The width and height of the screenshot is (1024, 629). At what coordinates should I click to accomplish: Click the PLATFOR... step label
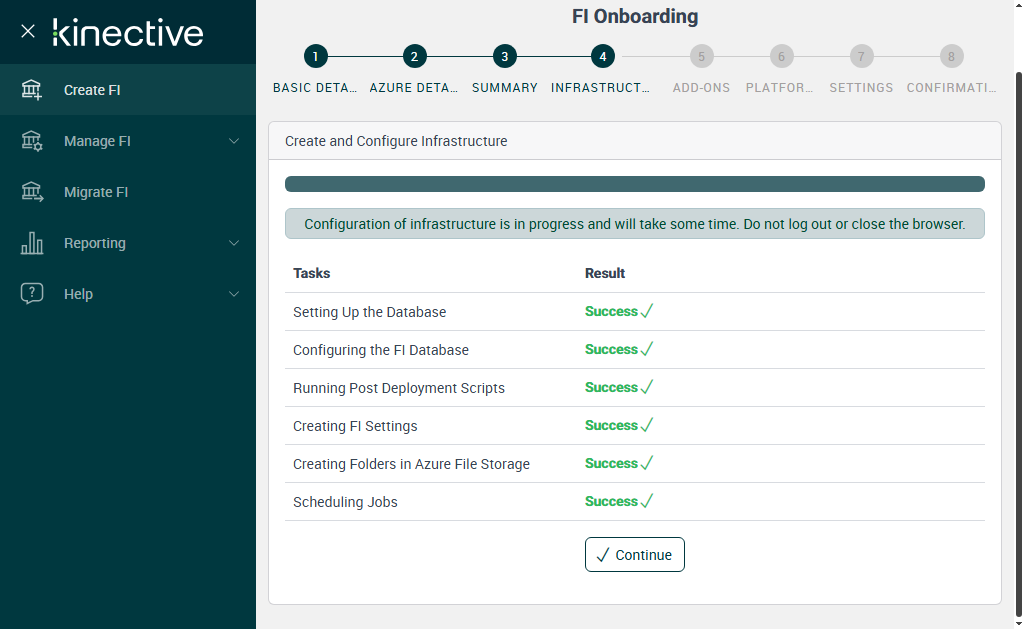[x=780, y=88]
